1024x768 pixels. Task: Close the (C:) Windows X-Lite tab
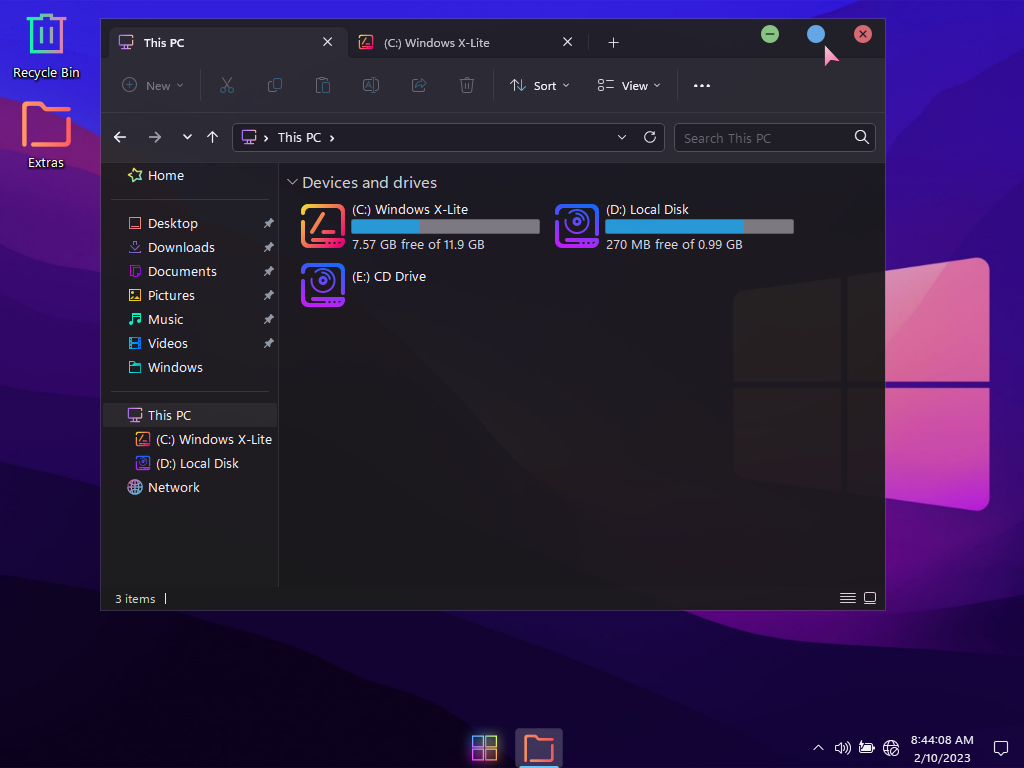(568, 42)
